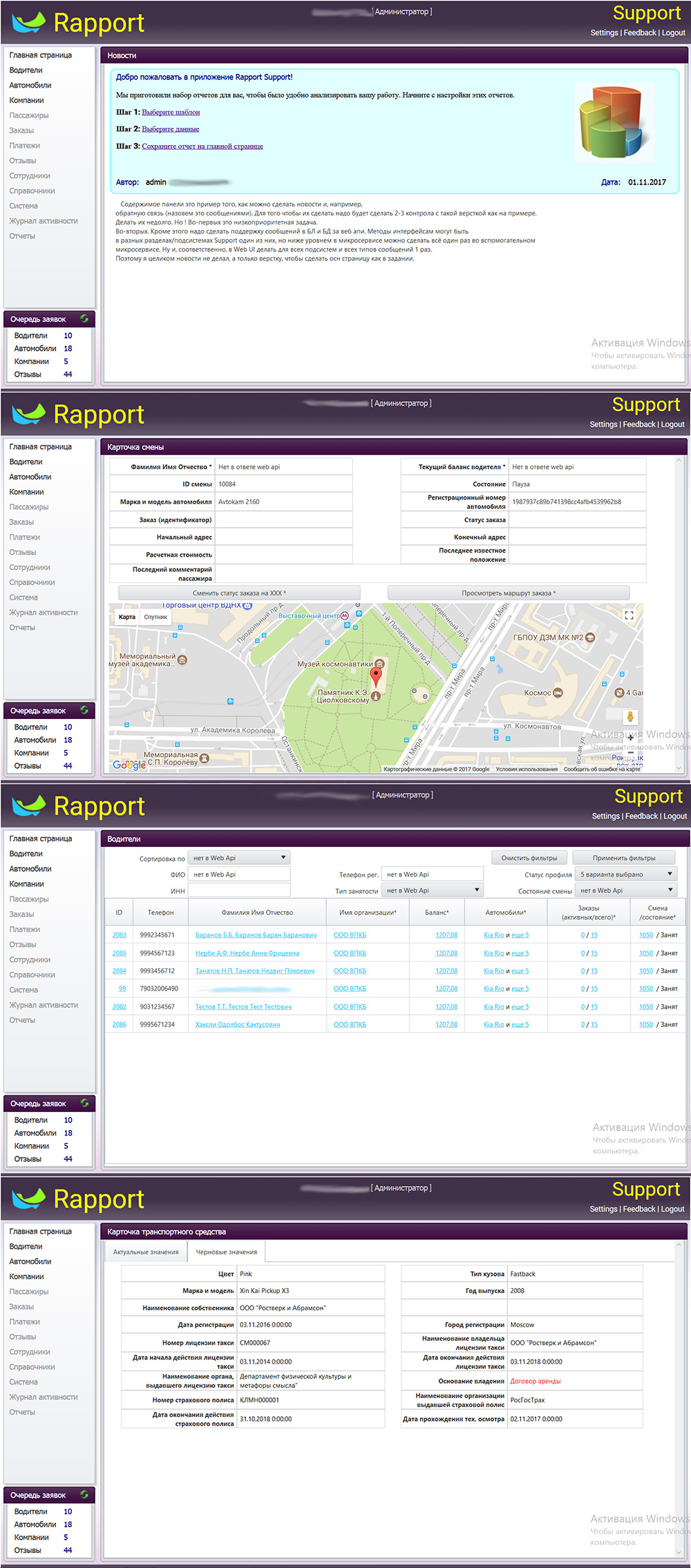Viewport: 691px width, 1568px height.
Task: Click the Космос hotel icon on the map
Action: 558,693
